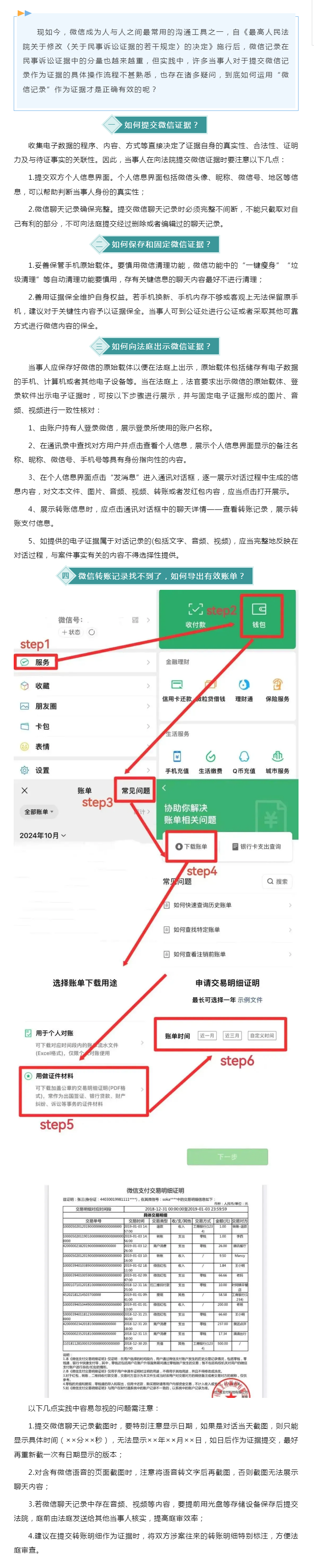Choose 近一月 bill time range
Screen dimensions: 314x1568
click(x=207, y=1035)
